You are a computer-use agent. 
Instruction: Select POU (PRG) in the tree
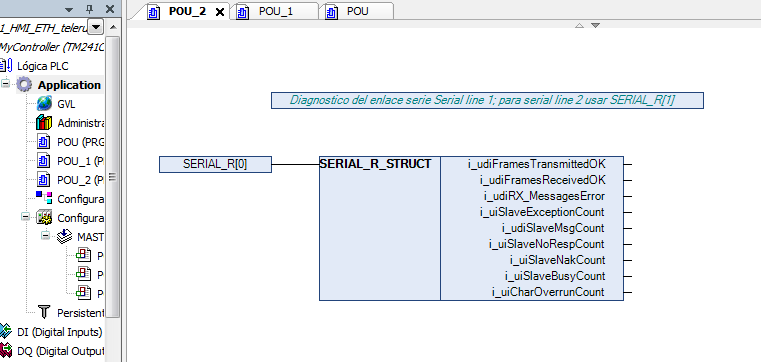click(x=81, y=143)
